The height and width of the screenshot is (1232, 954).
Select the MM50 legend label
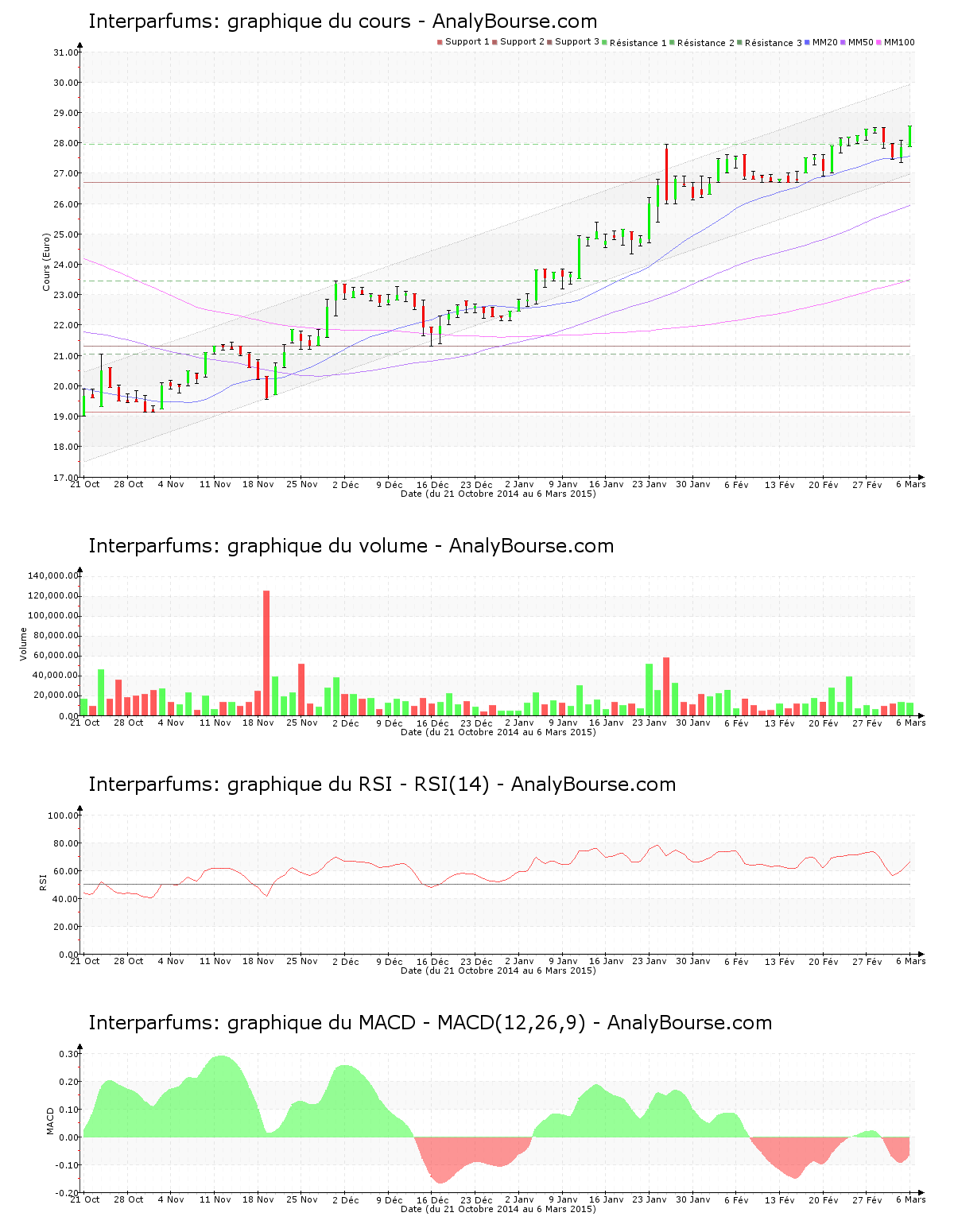tap(861, 42)
